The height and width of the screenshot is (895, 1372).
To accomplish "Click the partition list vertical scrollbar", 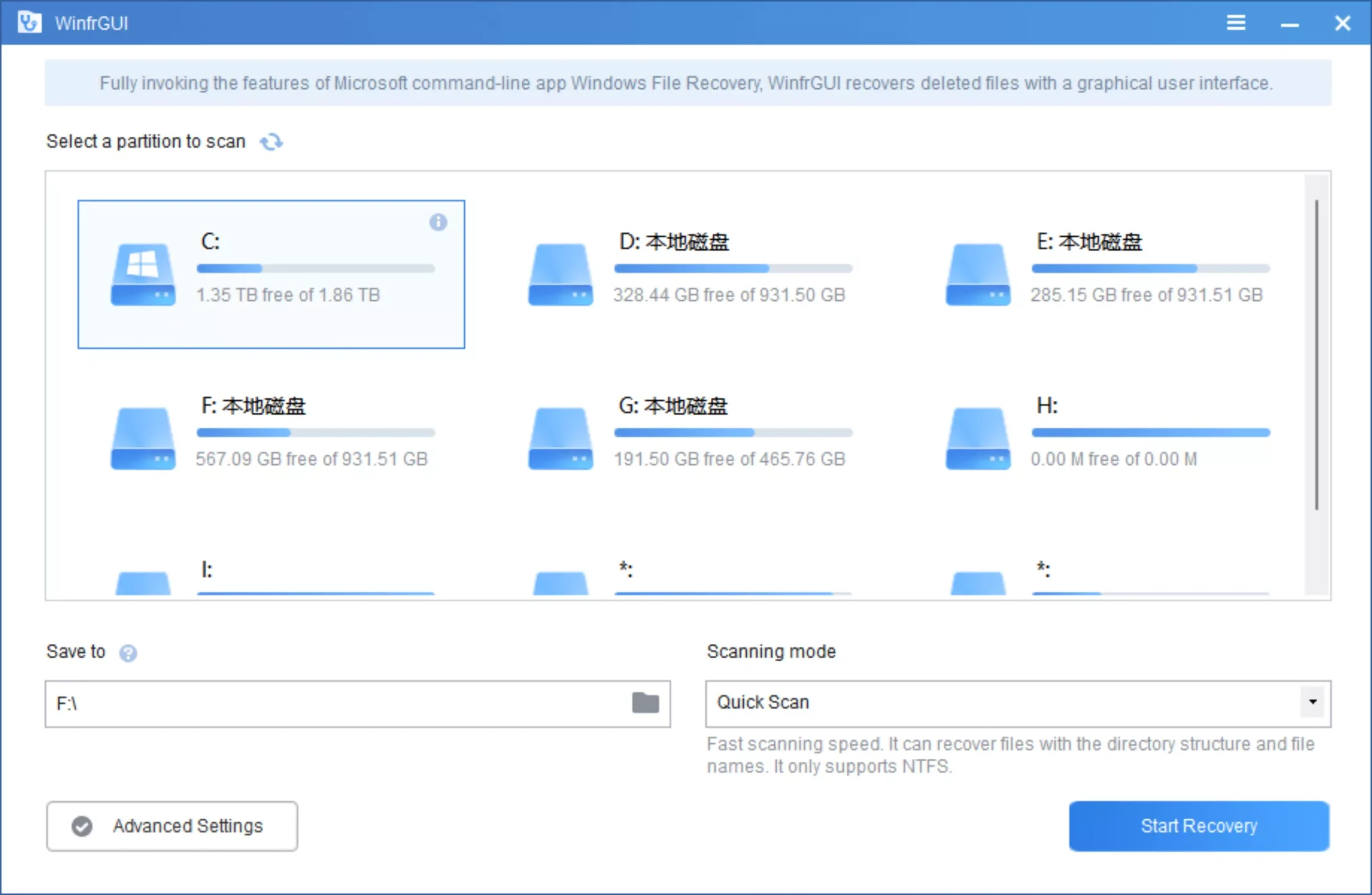I will tap(1316, 354).
